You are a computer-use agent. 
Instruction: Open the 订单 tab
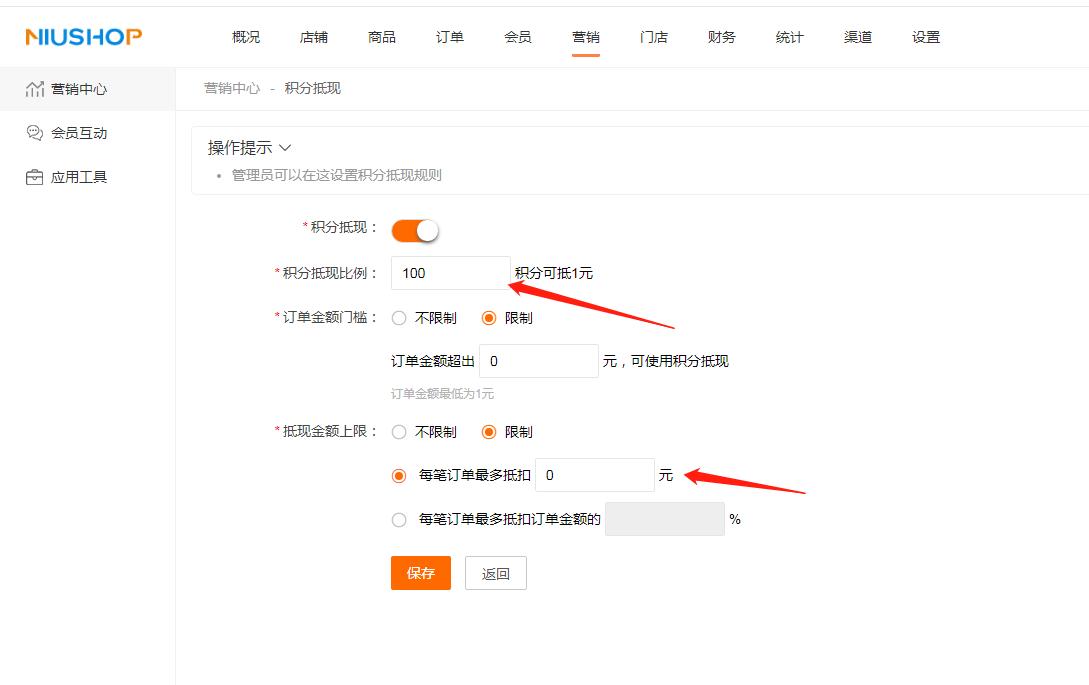point(449,36)
